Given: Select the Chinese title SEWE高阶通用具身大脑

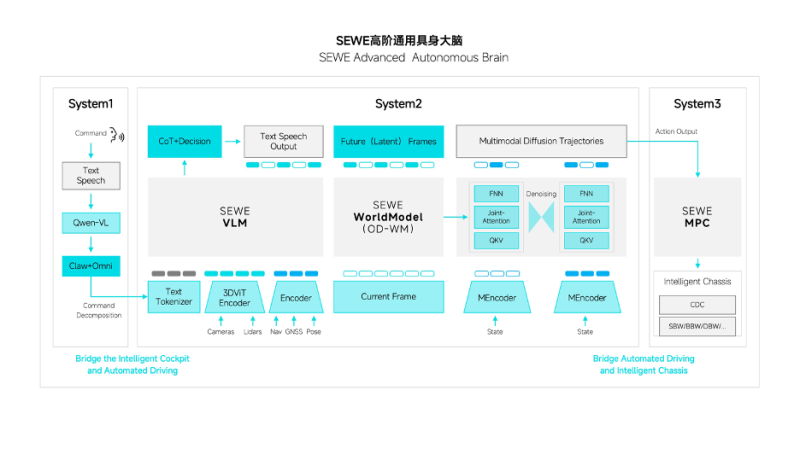Looking at the screenshot, I should point(399,41).
